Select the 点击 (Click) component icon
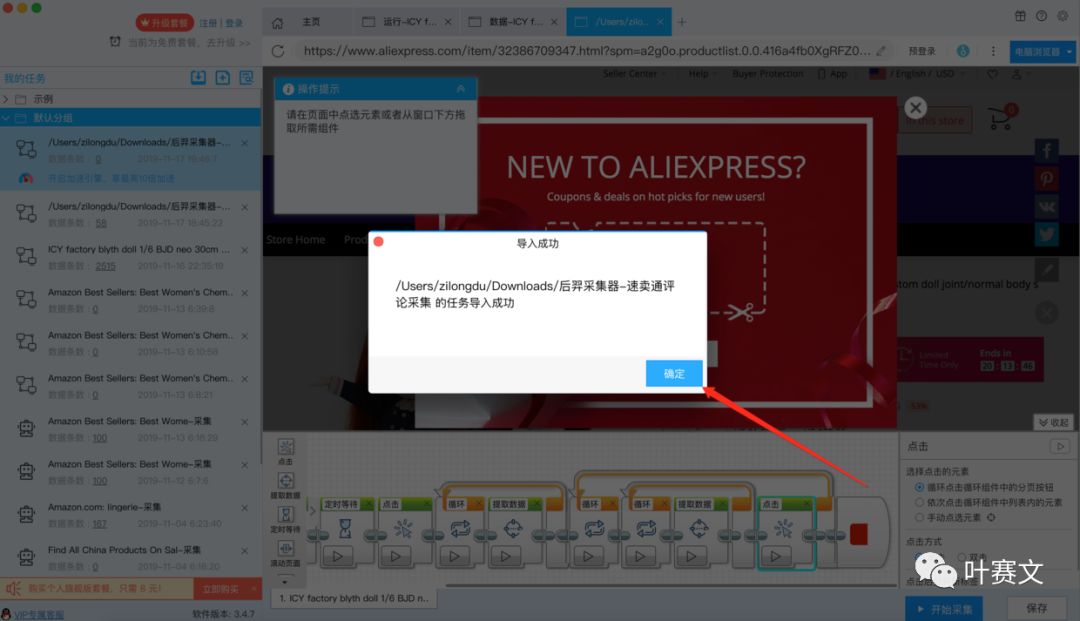Image resolution: width=1080 pixels, height=621 pixels. point(286,447)
